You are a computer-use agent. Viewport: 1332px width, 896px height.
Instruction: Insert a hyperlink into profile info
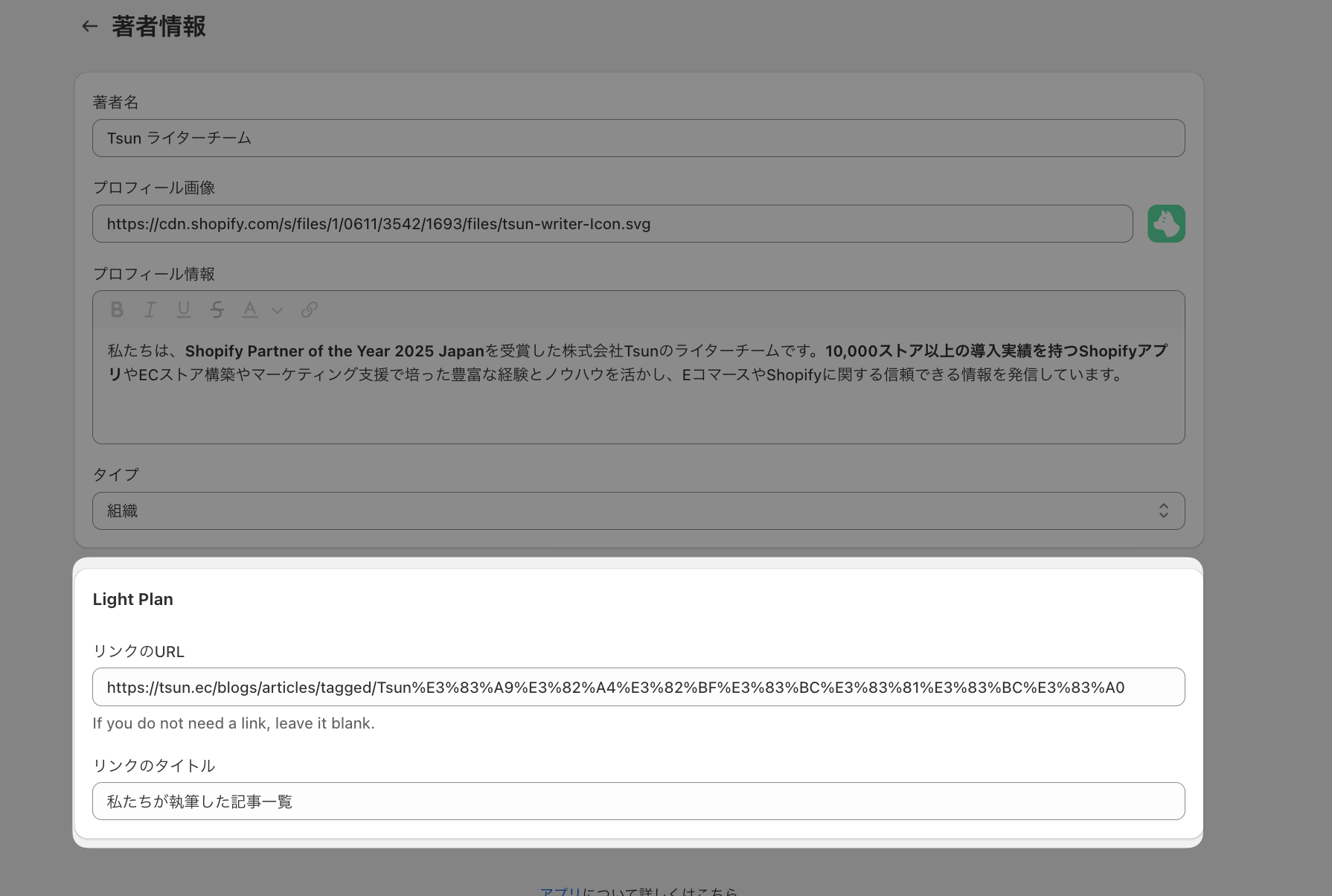310,310
